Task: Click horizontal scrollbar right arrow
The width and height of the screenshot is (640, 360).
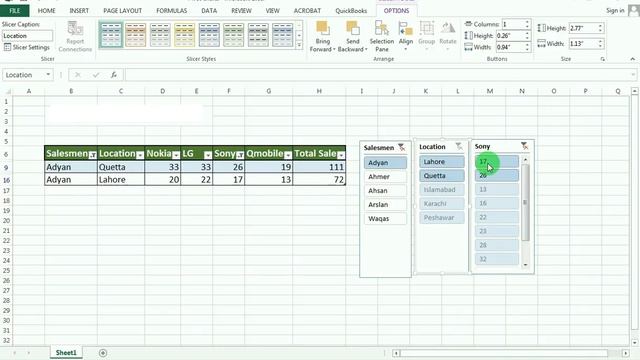Action: coord(625,353)
